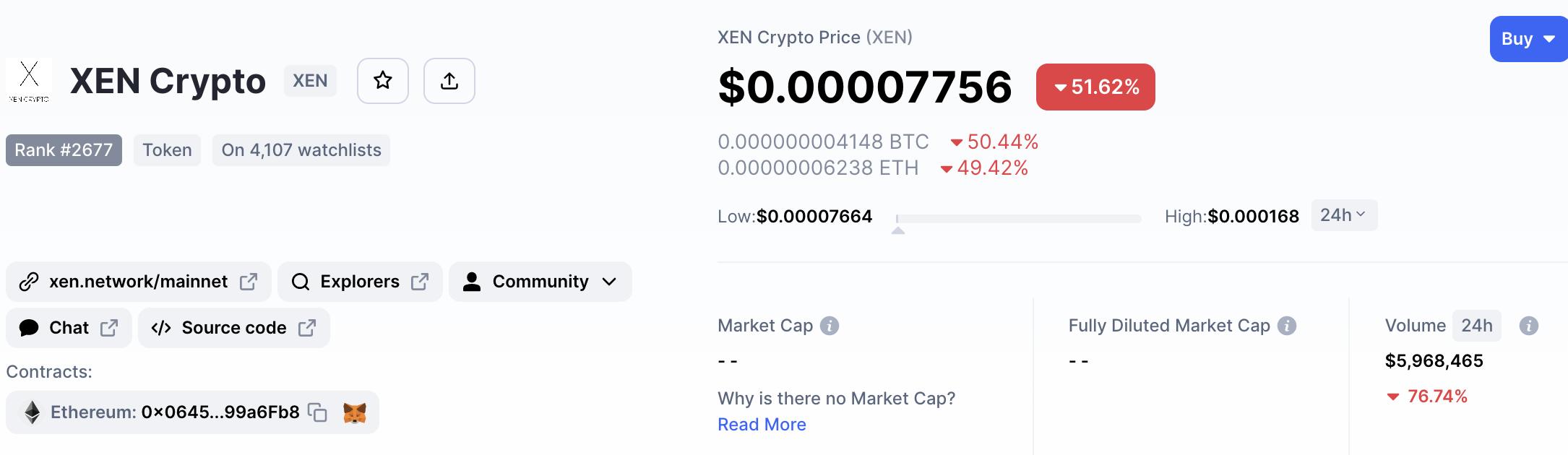This screenshot has height=455, width=1568.
Task: Add XEN token to MetaMask via fox icon
Action: point(356,413)
